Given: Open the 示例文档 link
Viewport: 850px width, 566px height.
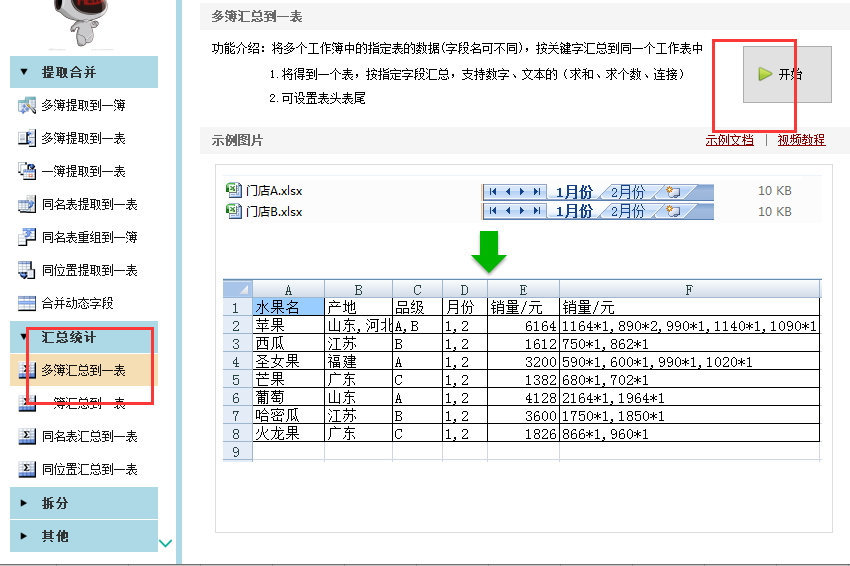Looking at the screenshot, I should 730,140.
